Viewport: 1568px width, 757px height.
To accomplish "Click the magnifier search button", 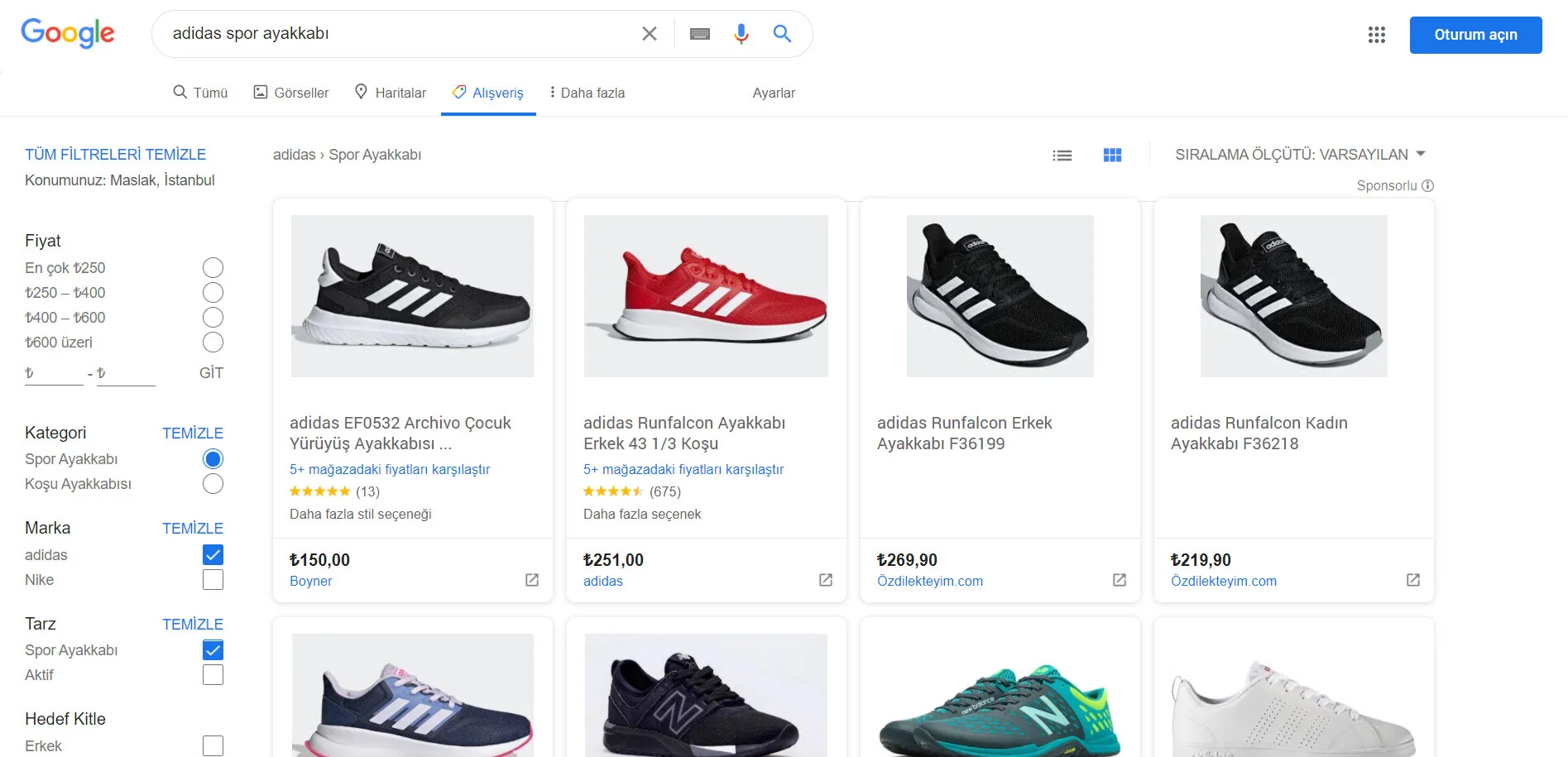I will tap(782, 34).
